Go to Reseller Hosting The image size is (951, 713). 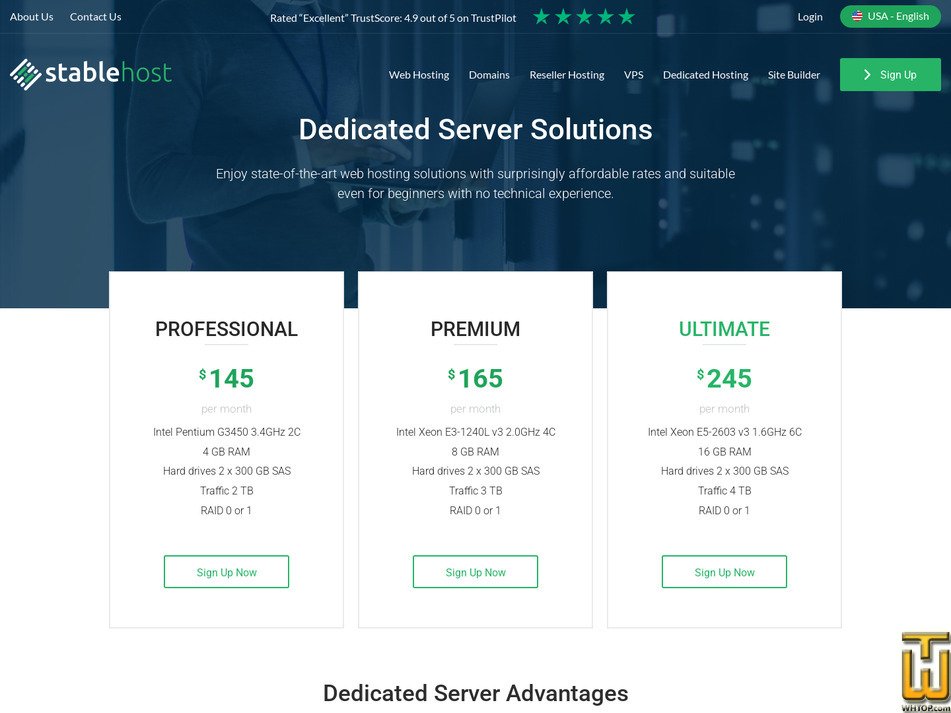point(566,75)
